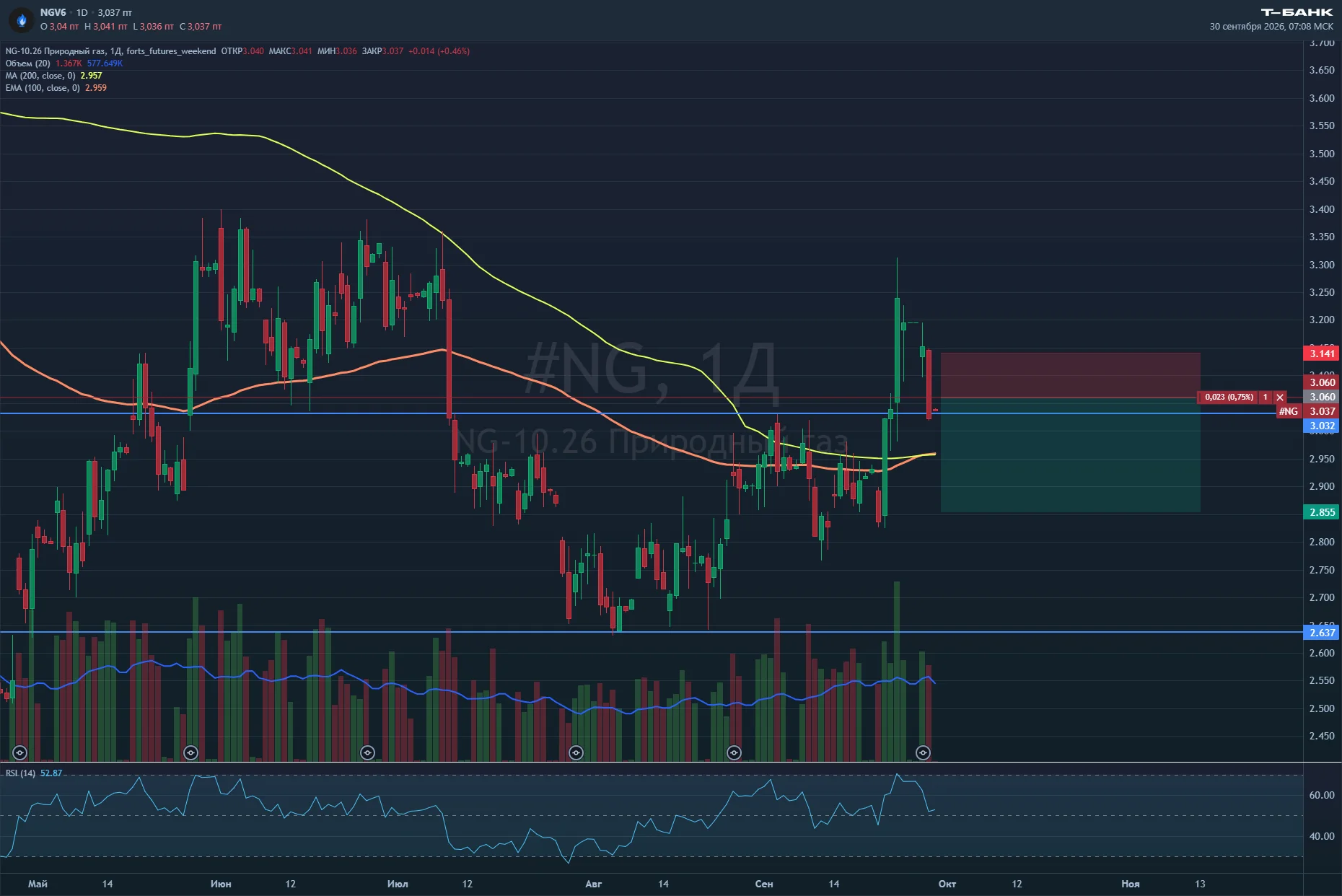This screenshot has width=1342, height=896.
Task: Select the green take-profit zone of the position
Action: (x=1070, y=455)
